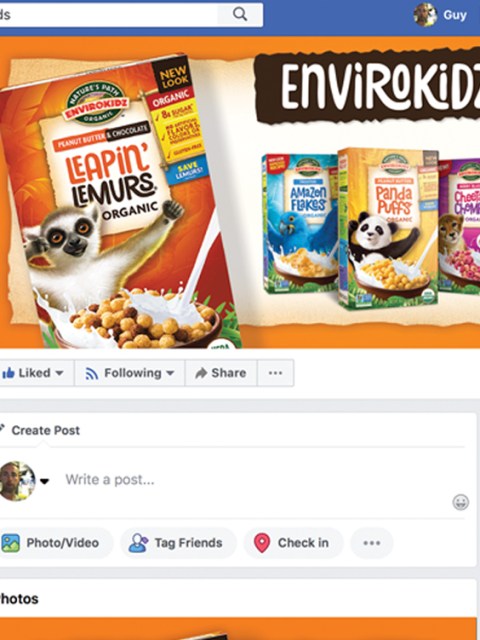Click the Guy profile name link

point(455,15)
